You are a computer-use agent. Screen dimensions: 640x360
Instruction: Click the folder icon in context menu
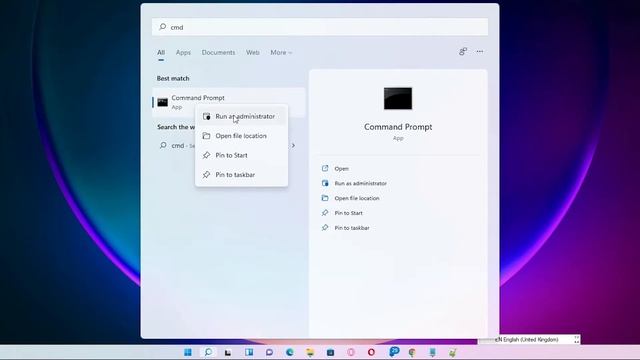click(x=207, y=136)
